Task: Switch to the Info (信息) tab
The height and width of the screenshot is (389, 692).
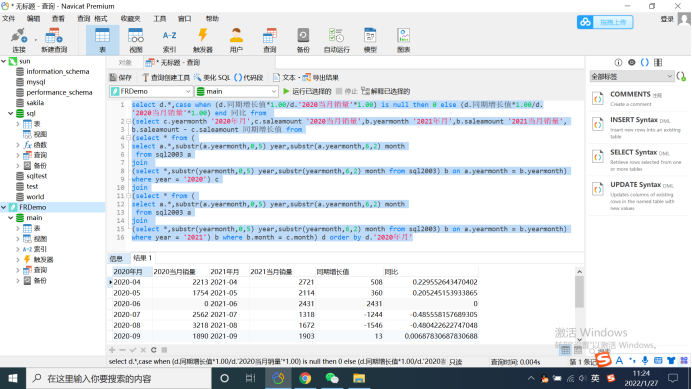Action: click(x=117, y=258)
